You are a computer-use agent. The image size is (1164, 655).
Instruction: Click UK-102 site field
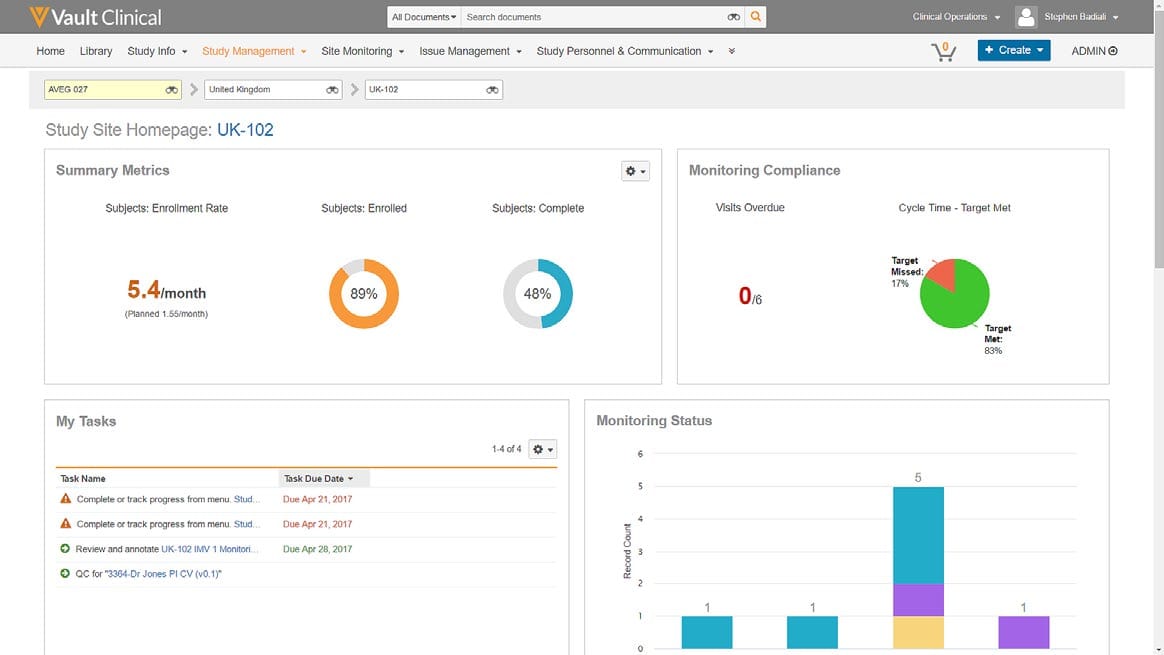[x=434, y=90]
